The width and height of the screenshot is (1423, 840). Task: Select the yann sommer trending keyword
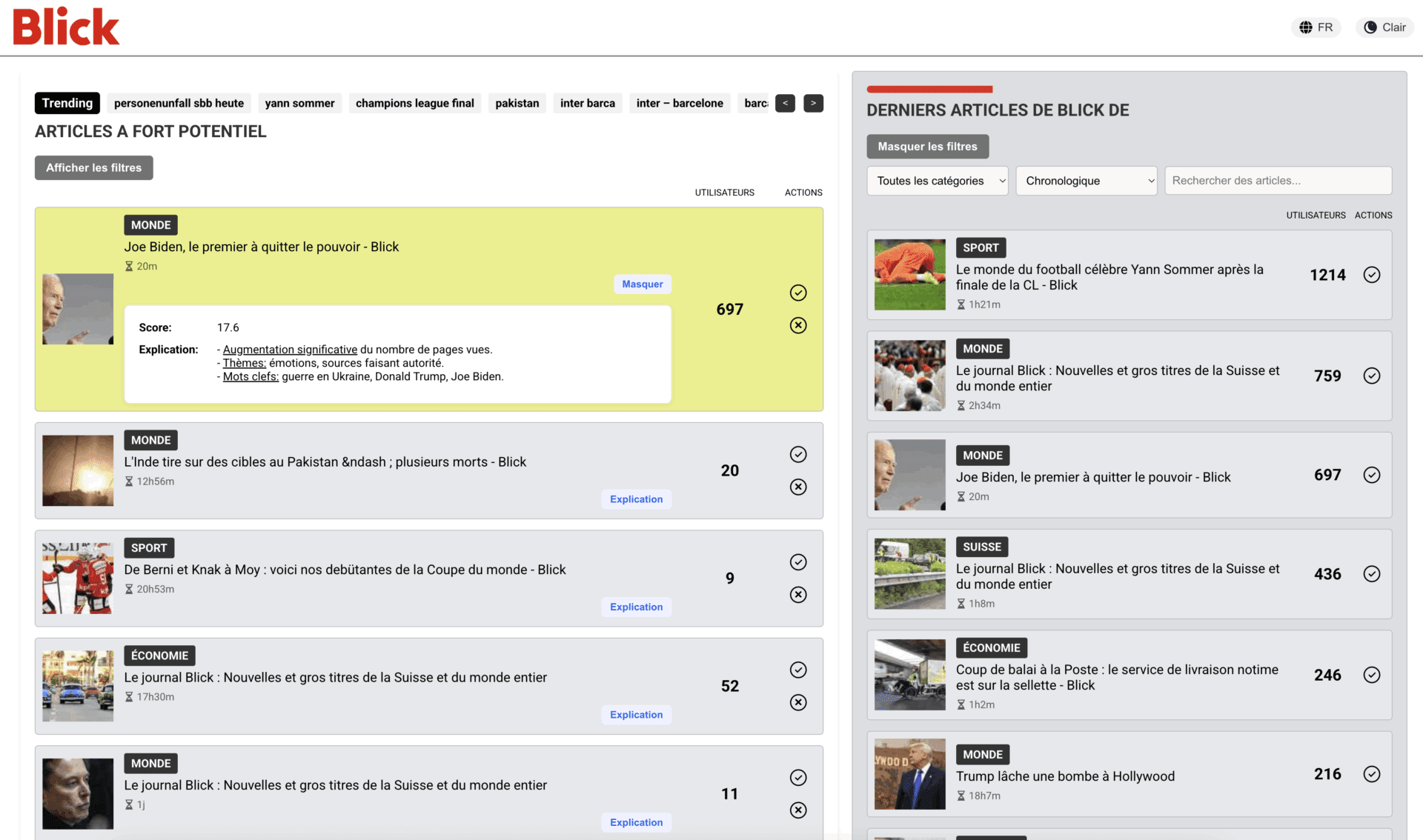pyautogui.click(x=299, y=103)
